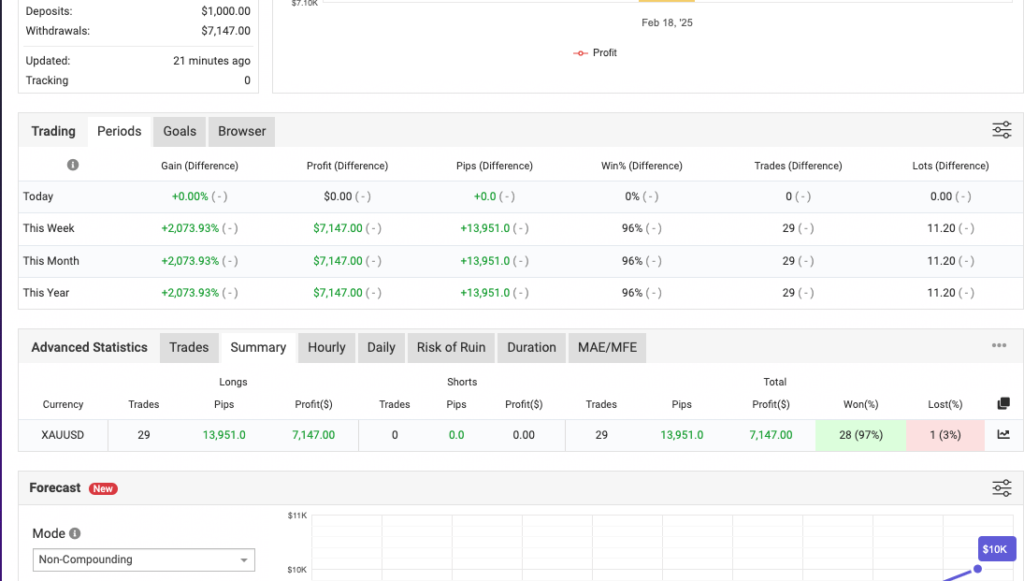The height and width of the screenshot is (581, 1024).
Task: Open the Trades tab in Advanced Statistics
Action: [189, 347]
